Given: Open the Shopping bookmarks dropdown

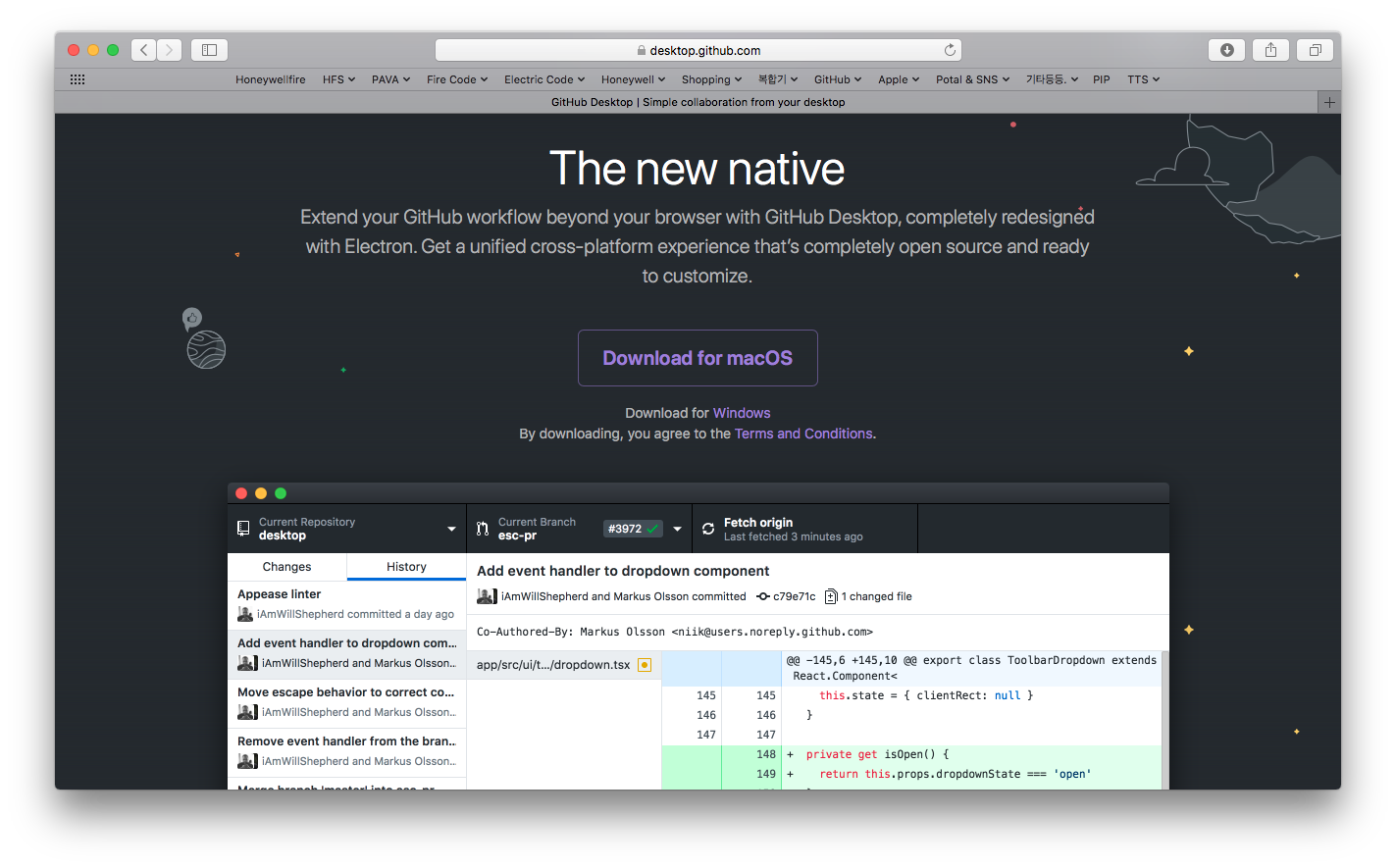Looking at the screenshot, I should click(711, 79).
